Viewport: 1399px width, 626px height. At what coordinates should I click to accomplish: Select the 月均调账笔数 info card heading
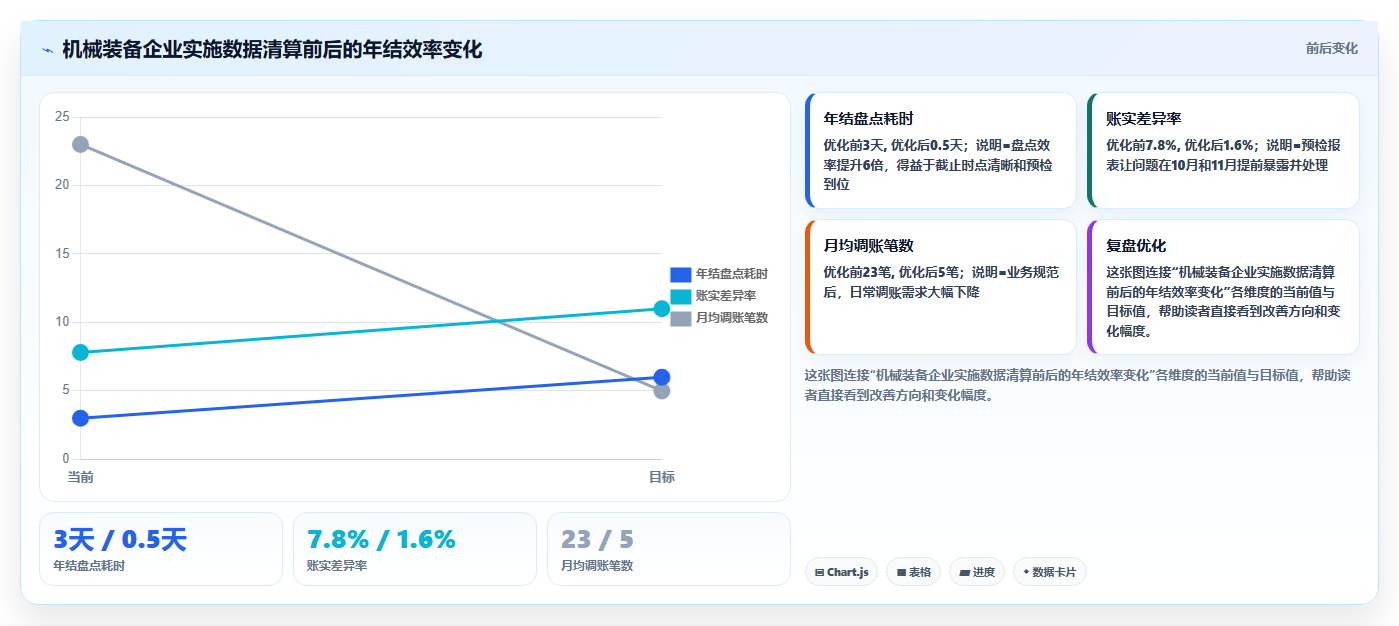(868, 245)
